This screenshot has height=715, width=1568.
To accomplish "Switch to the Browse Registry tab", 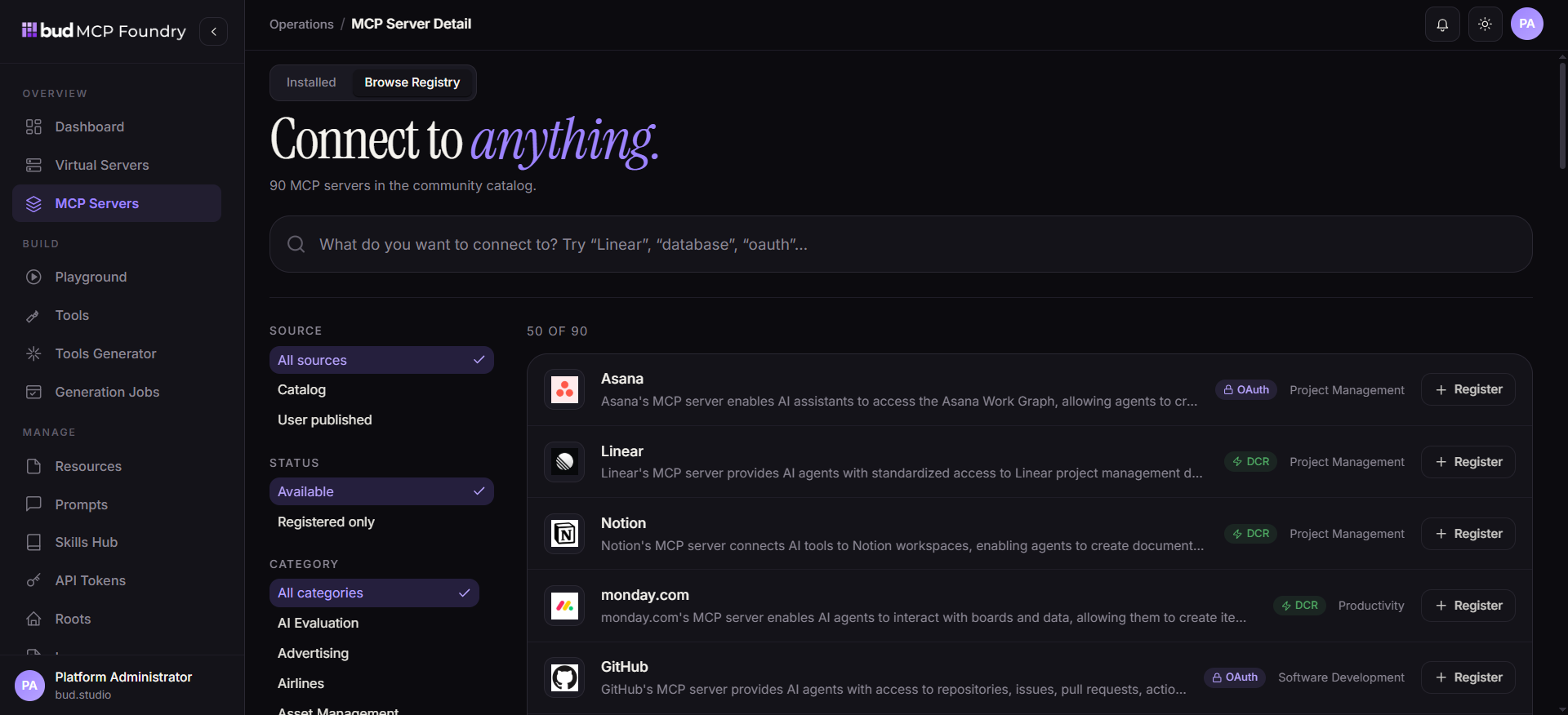I will tap(412, 82).
